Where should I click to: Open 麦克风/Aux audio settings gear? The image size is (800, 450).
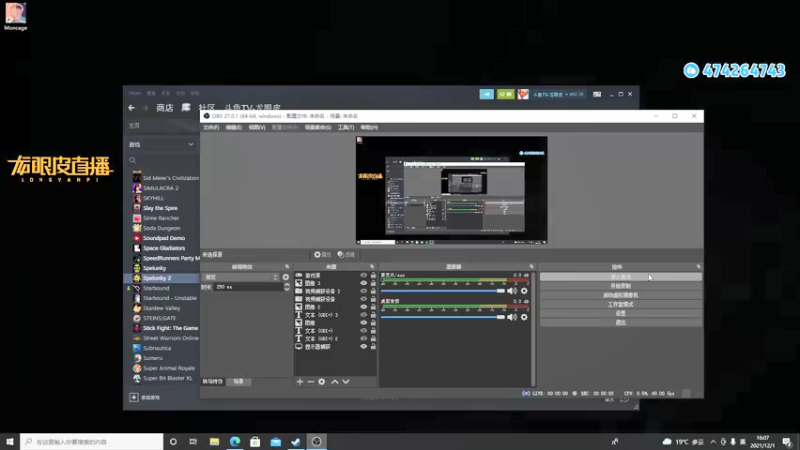(x=524, y=291)
